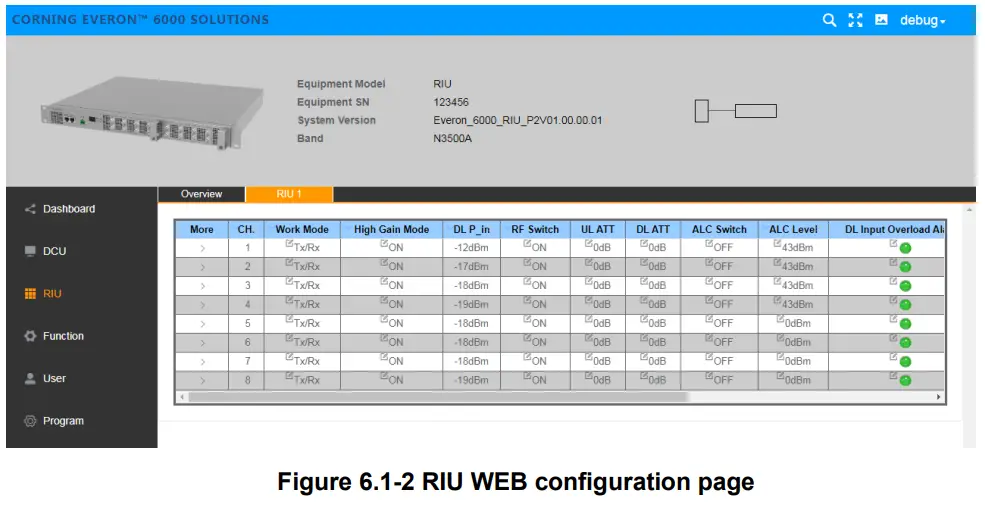This screenshot has width=985, height=506.
Task: Click the Work Mode column header
Action: 302,229
